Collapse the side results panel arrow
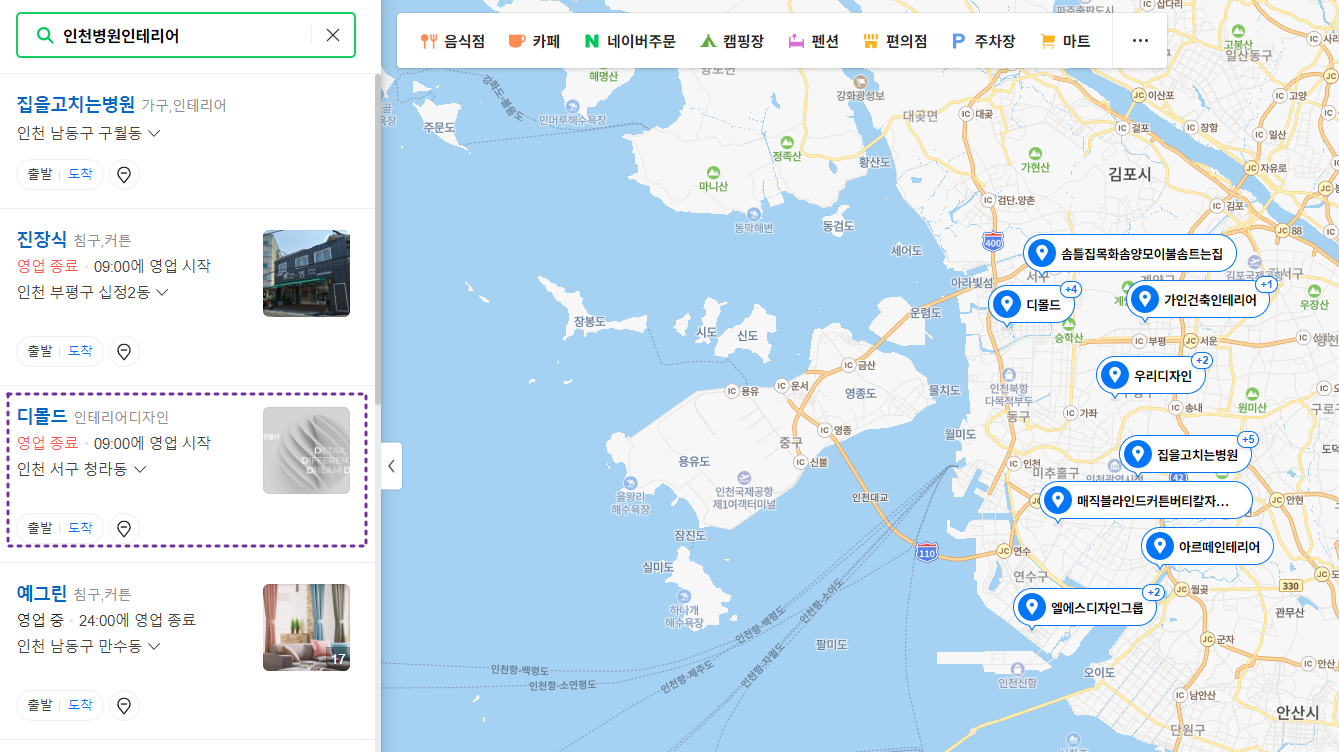The image size is (1339, 752). pos(391,466)
